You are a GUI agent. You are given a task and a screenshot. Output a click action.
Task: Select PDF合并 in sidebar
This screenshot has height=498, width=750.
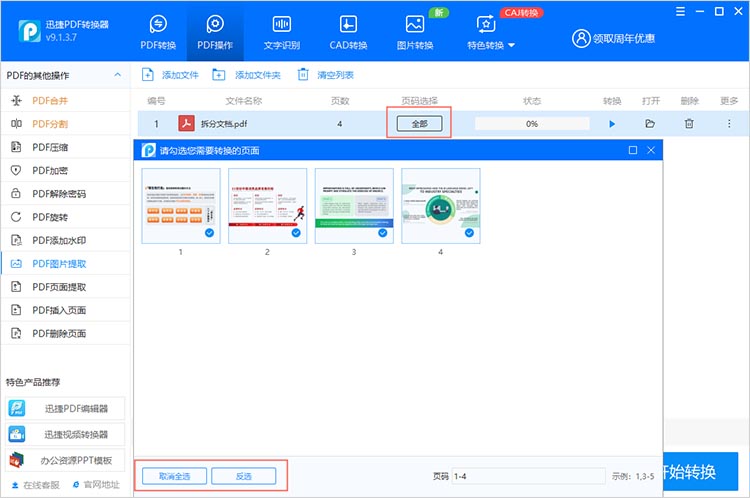[65, 100]
